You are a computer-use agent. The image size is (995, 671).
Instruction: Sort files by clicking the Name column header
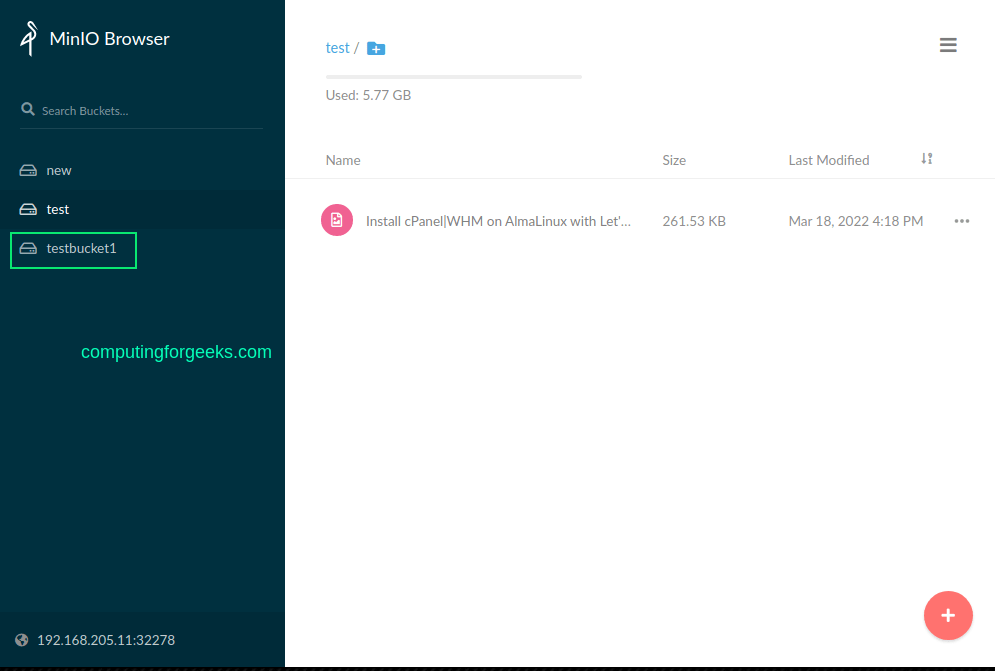343,160
